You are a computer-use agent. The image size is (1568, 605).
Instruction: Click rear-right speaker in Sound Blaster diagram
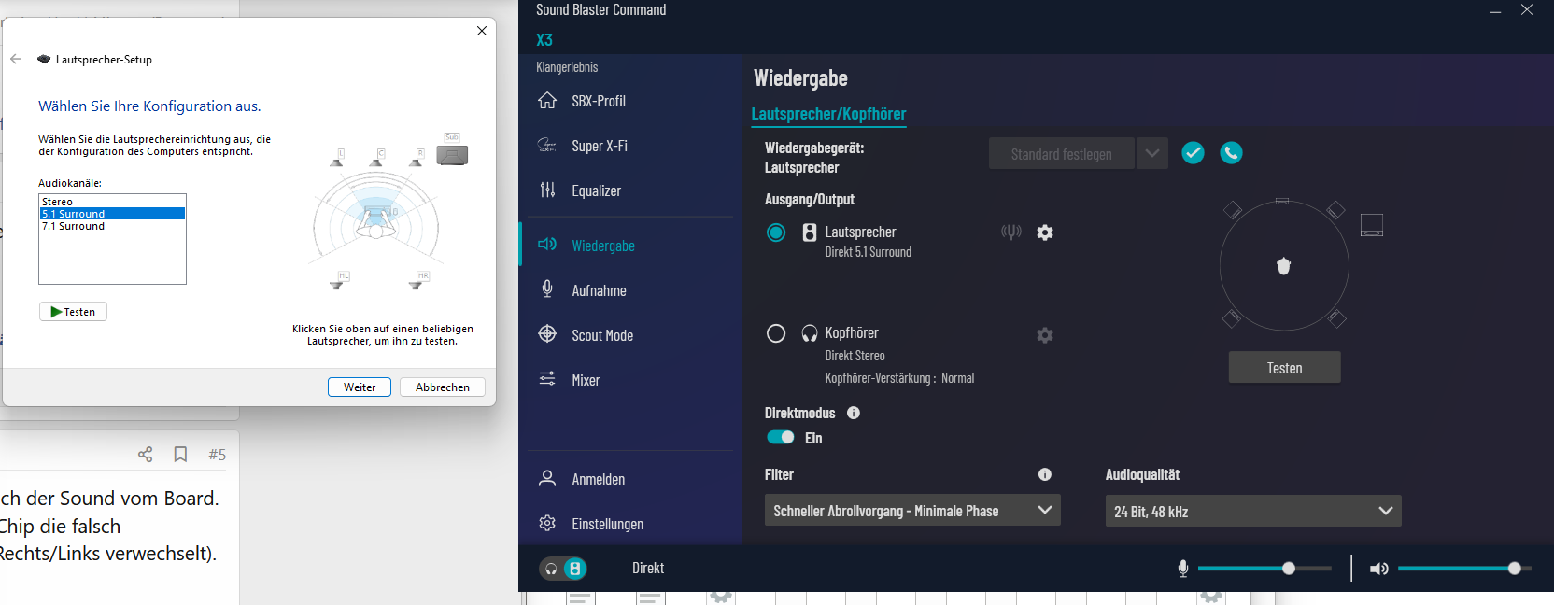1337,318
